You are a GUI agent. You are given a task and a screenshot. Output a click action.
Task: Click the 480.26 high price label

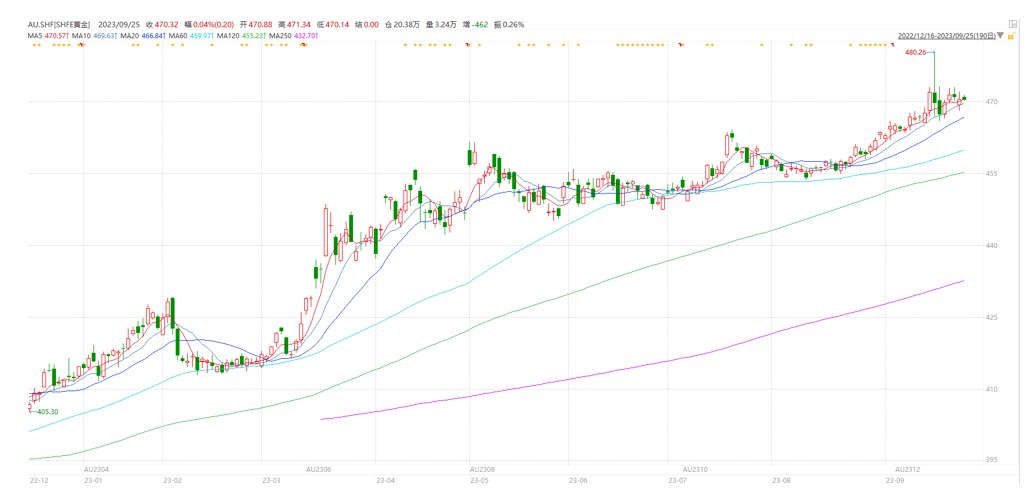coord(915,52)
